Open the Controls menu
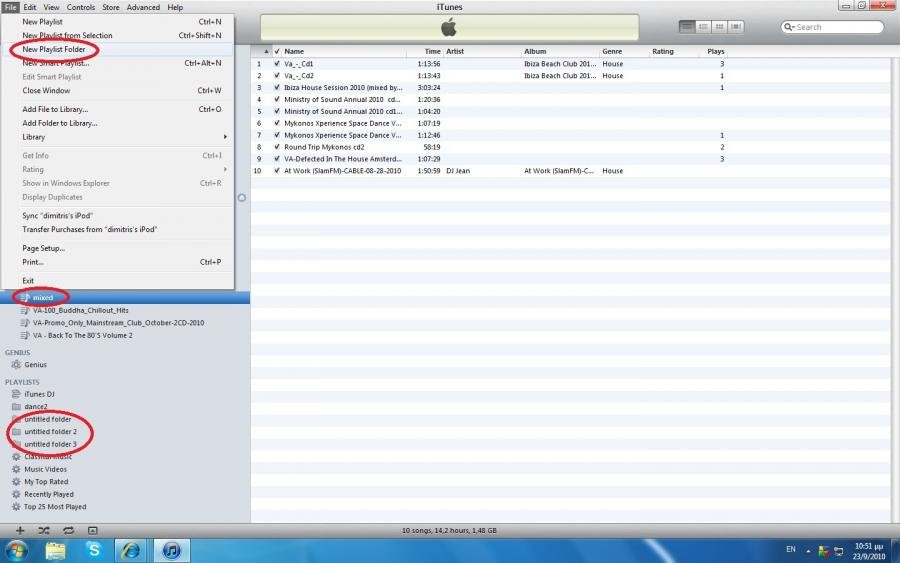900x563 pixels. tap(81, 7)
